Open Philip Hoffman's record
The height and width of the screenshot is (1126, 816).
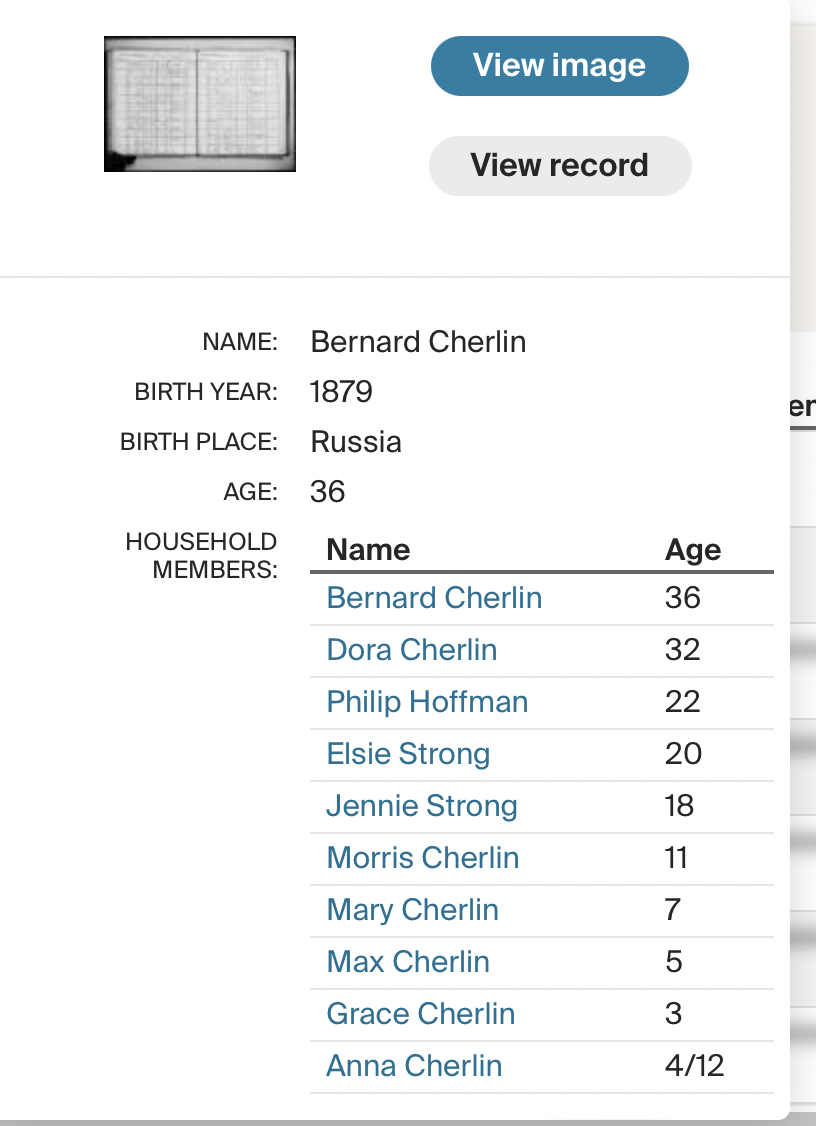(427, 701)
